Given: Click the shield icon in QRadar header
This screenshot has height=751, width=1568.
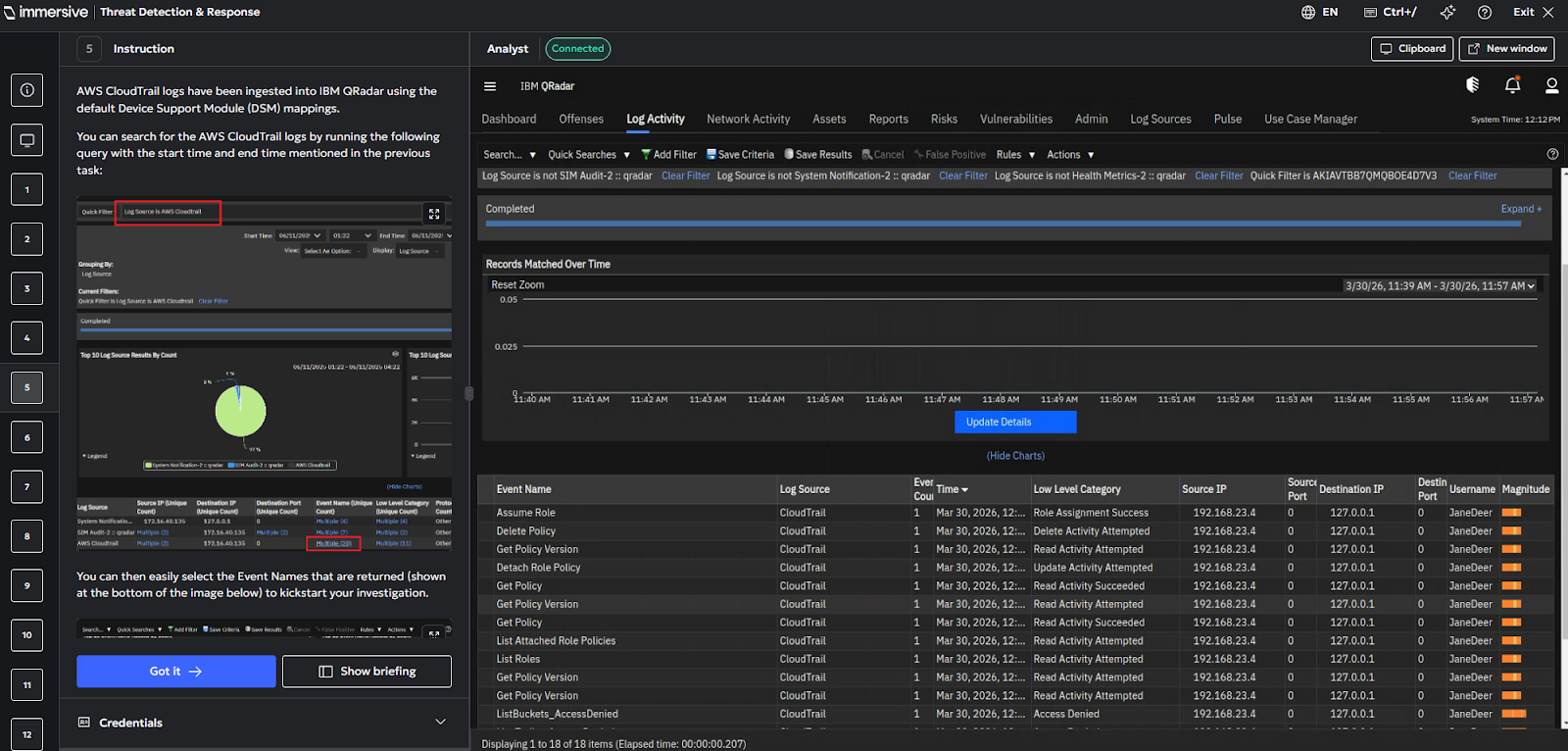Looking at the screenshot, I should [1472, 86].
